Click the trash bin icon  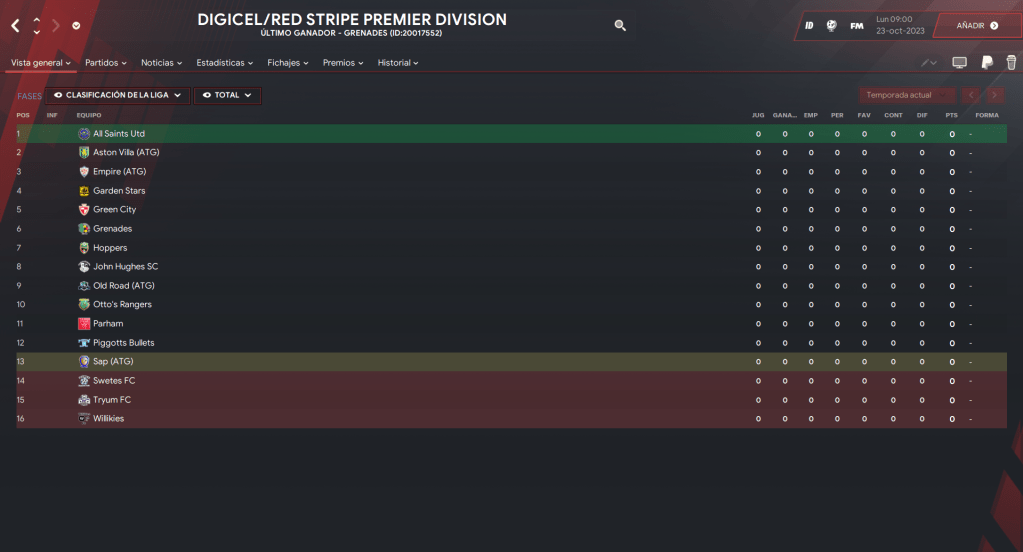coord(1011,63)
